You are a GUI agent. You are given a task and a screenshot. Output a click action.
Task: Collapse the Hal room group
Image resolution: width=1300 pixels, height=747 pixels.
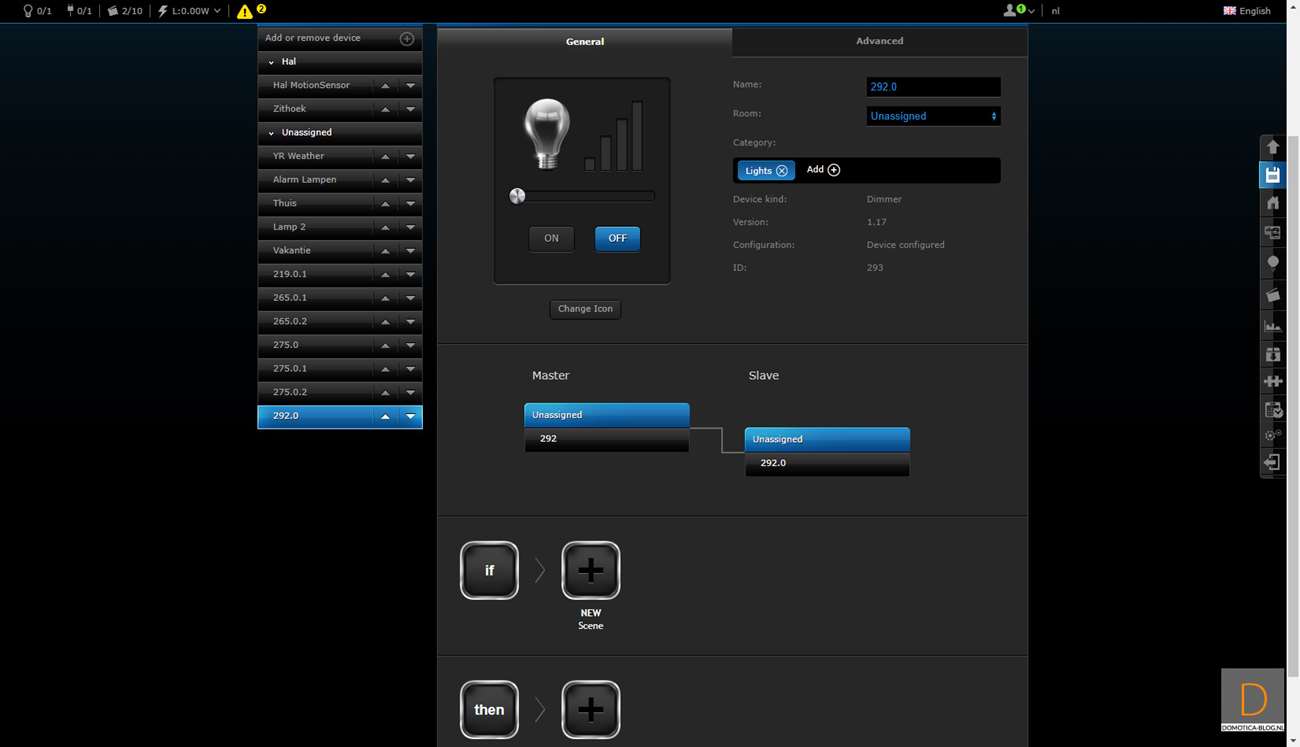click(271, 62)
